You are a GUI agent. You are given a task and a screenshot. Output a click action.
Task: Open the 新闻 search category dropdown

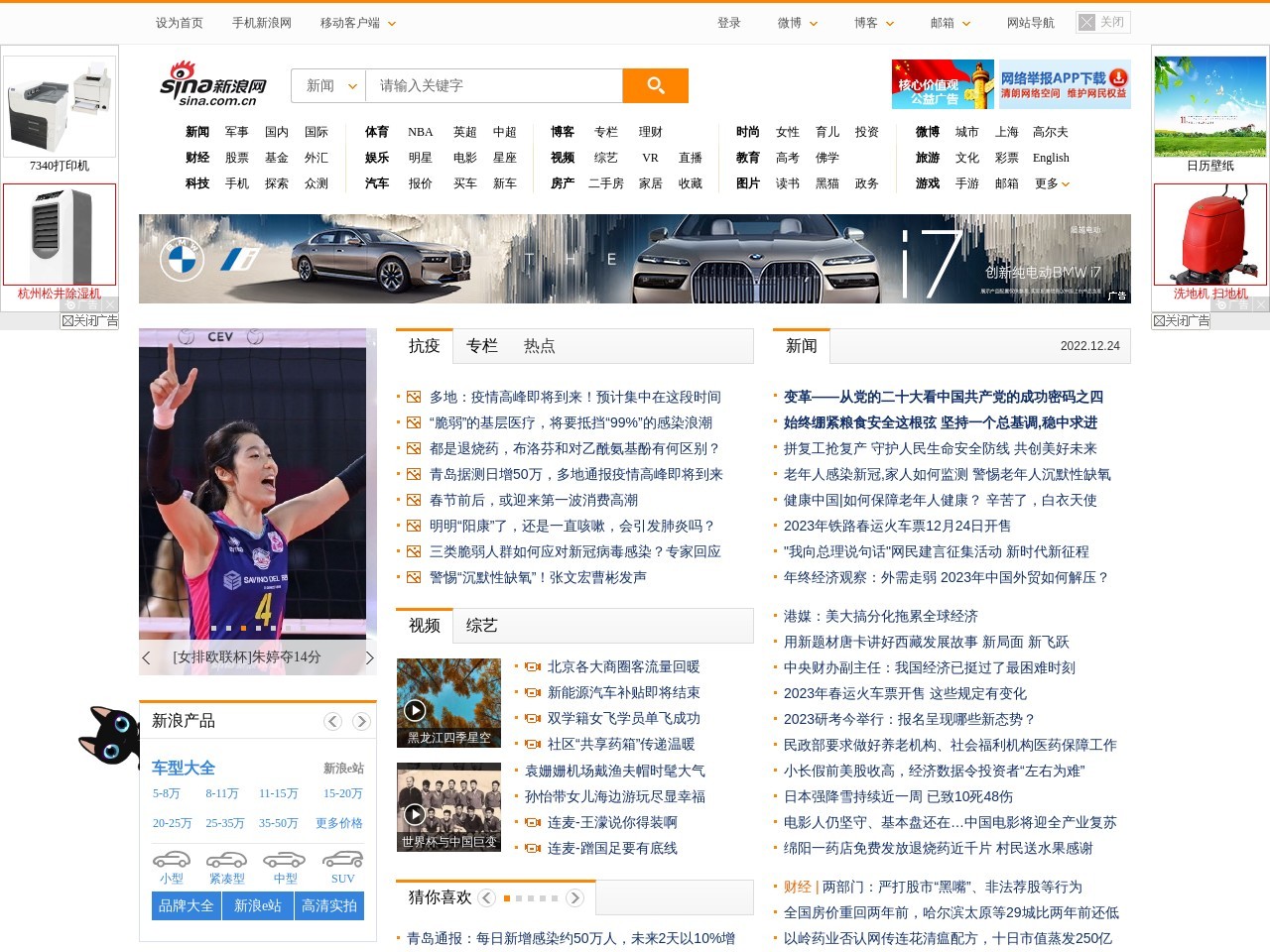tap(329, 86)
